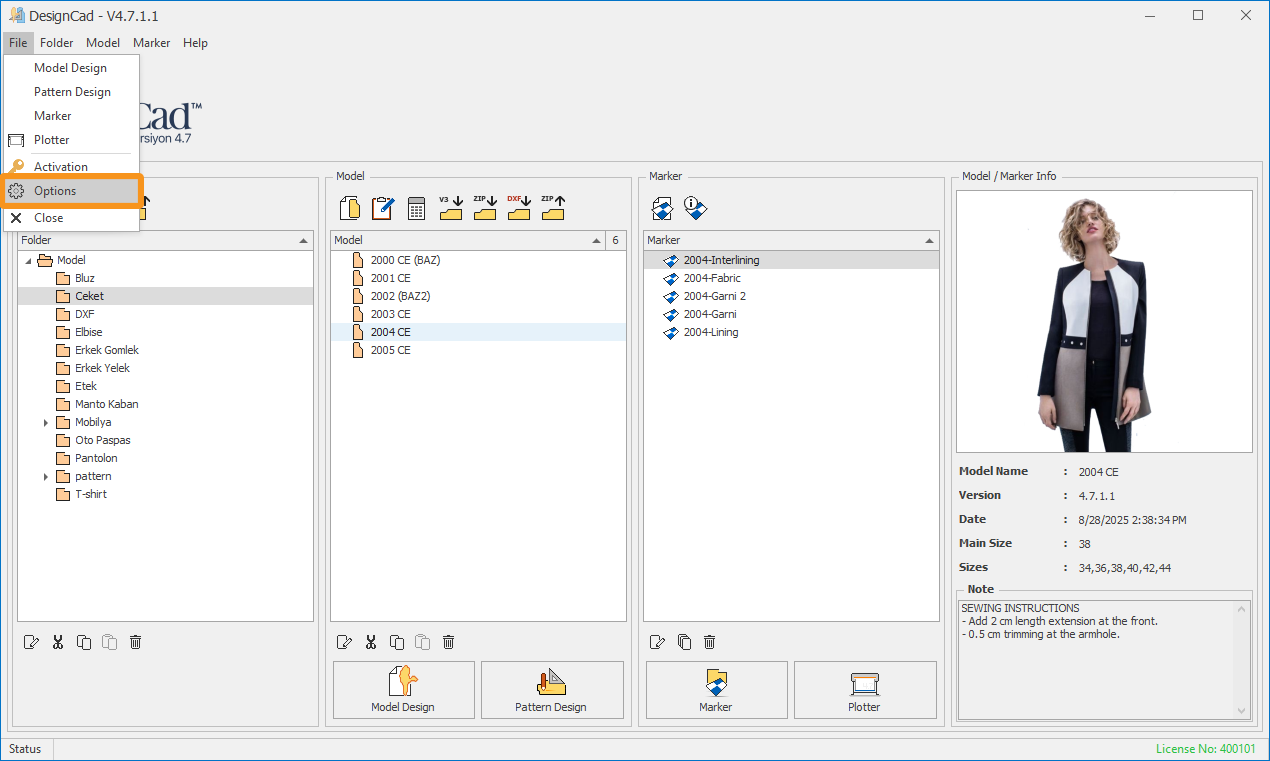Viewport: 1270px width, 761px height.
Task: Click the jacket model preview image
Action: coord(1103,321)
